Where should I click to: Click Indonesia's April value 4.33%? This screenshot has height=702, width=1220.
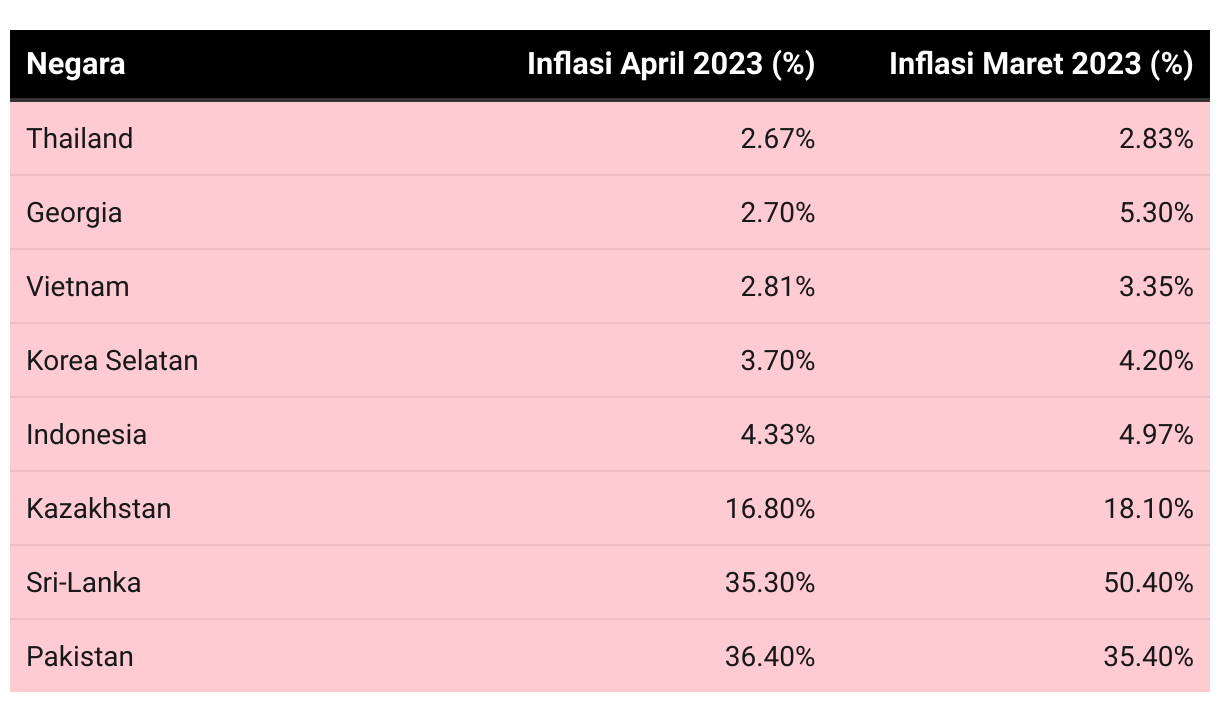click(778, 434)
